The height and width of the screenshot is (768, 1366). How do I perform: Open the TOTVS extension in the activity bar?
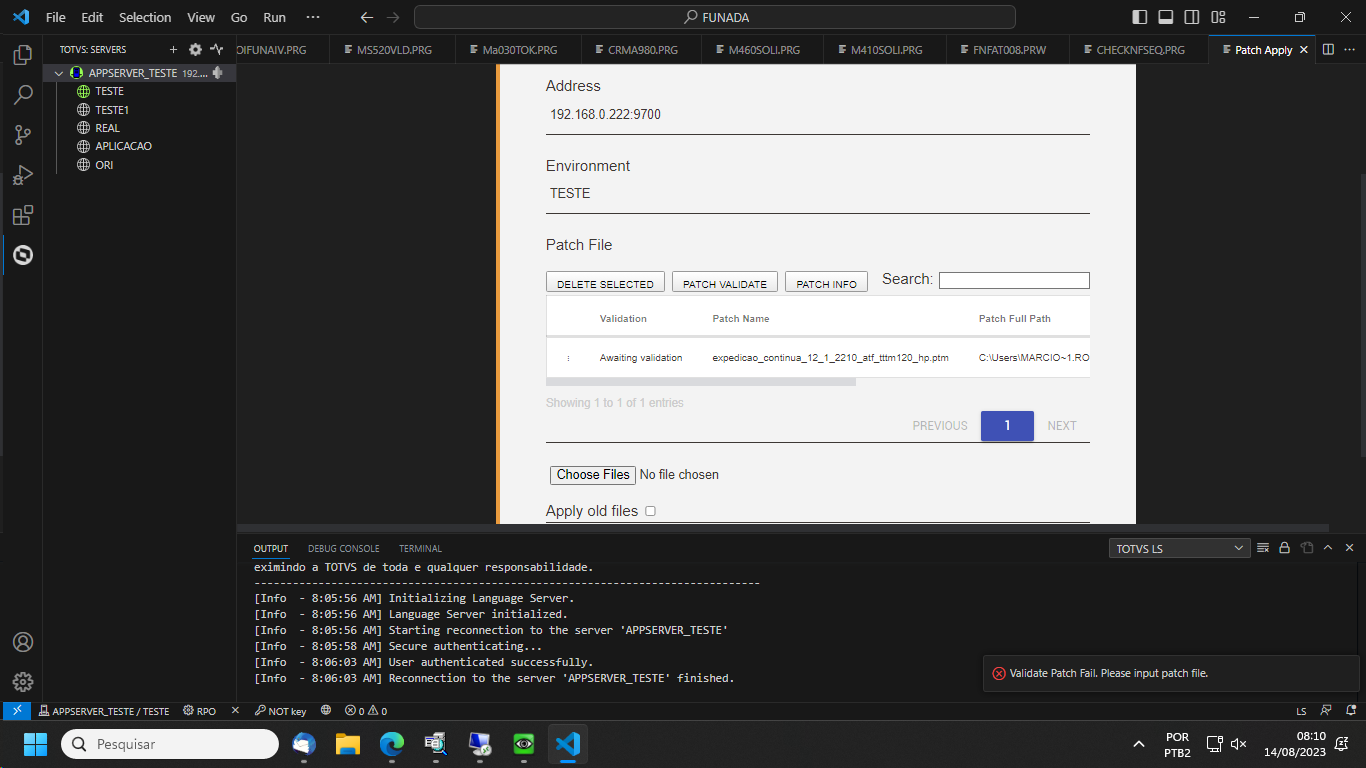(22, 255)
